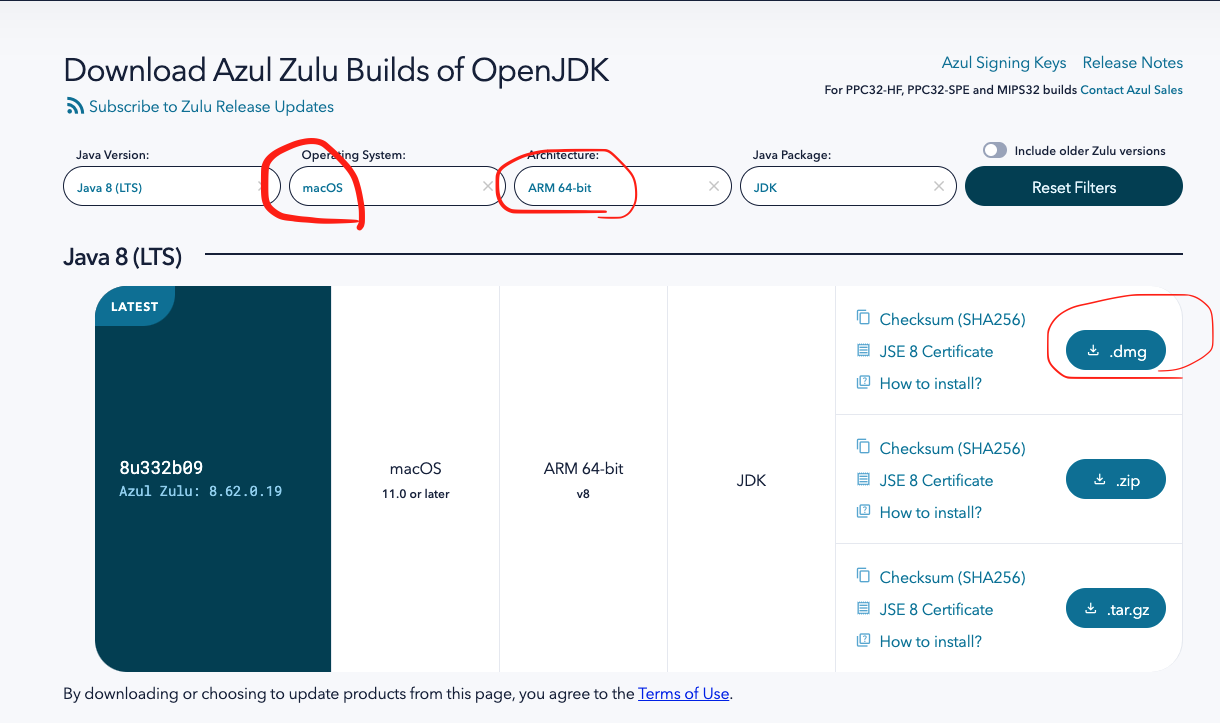1220x723 pixels.
Task: Click the help icon beside .zip How to install
Action: click(x=863, y=512)
